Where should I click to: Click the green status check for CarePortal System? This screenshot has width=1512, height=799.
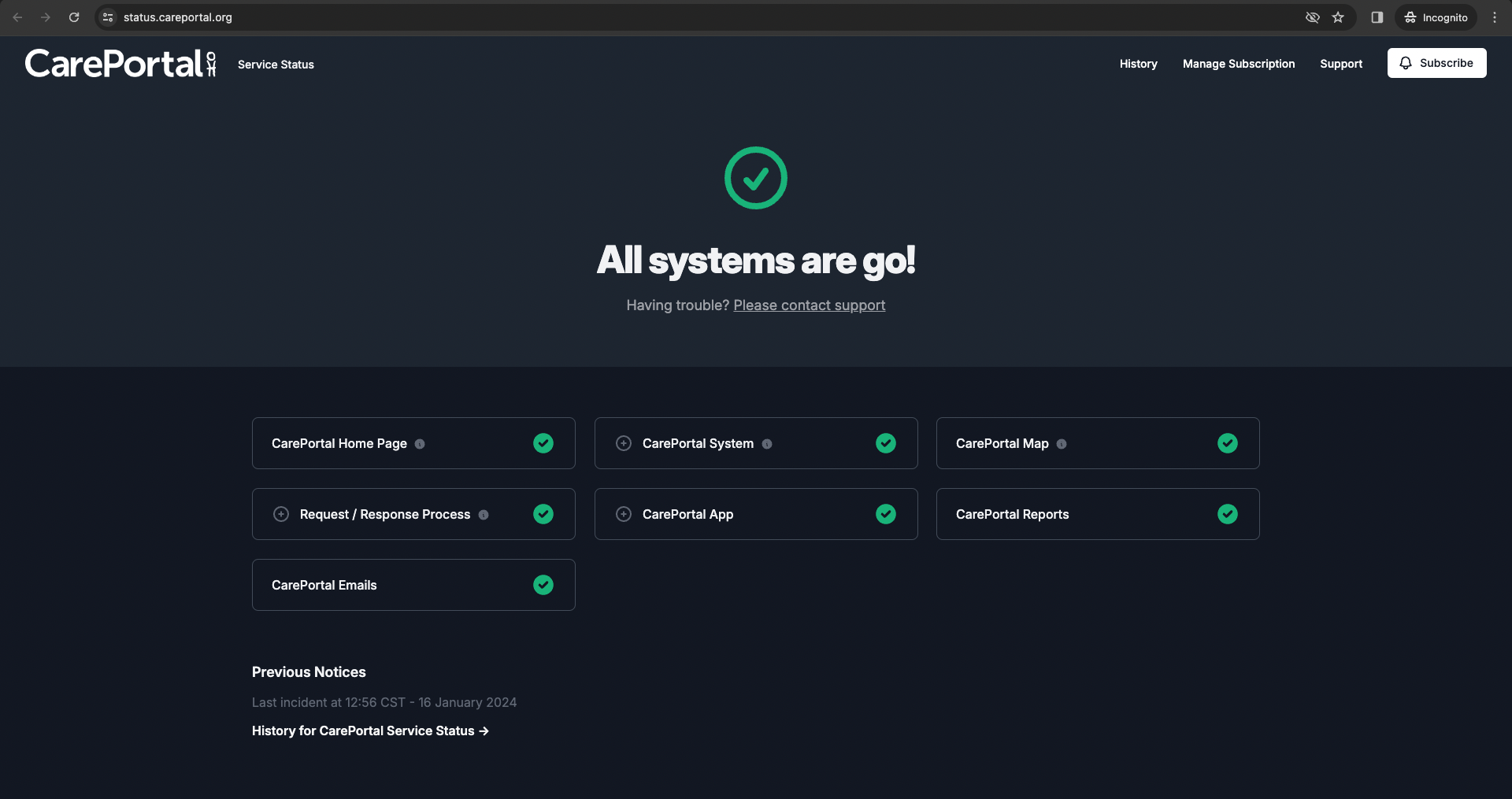(x=886, y=443)
